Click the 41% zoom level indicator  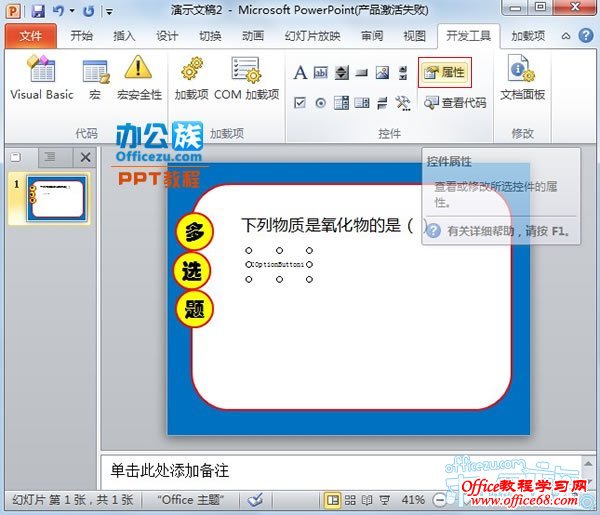[x=412, y=499]
